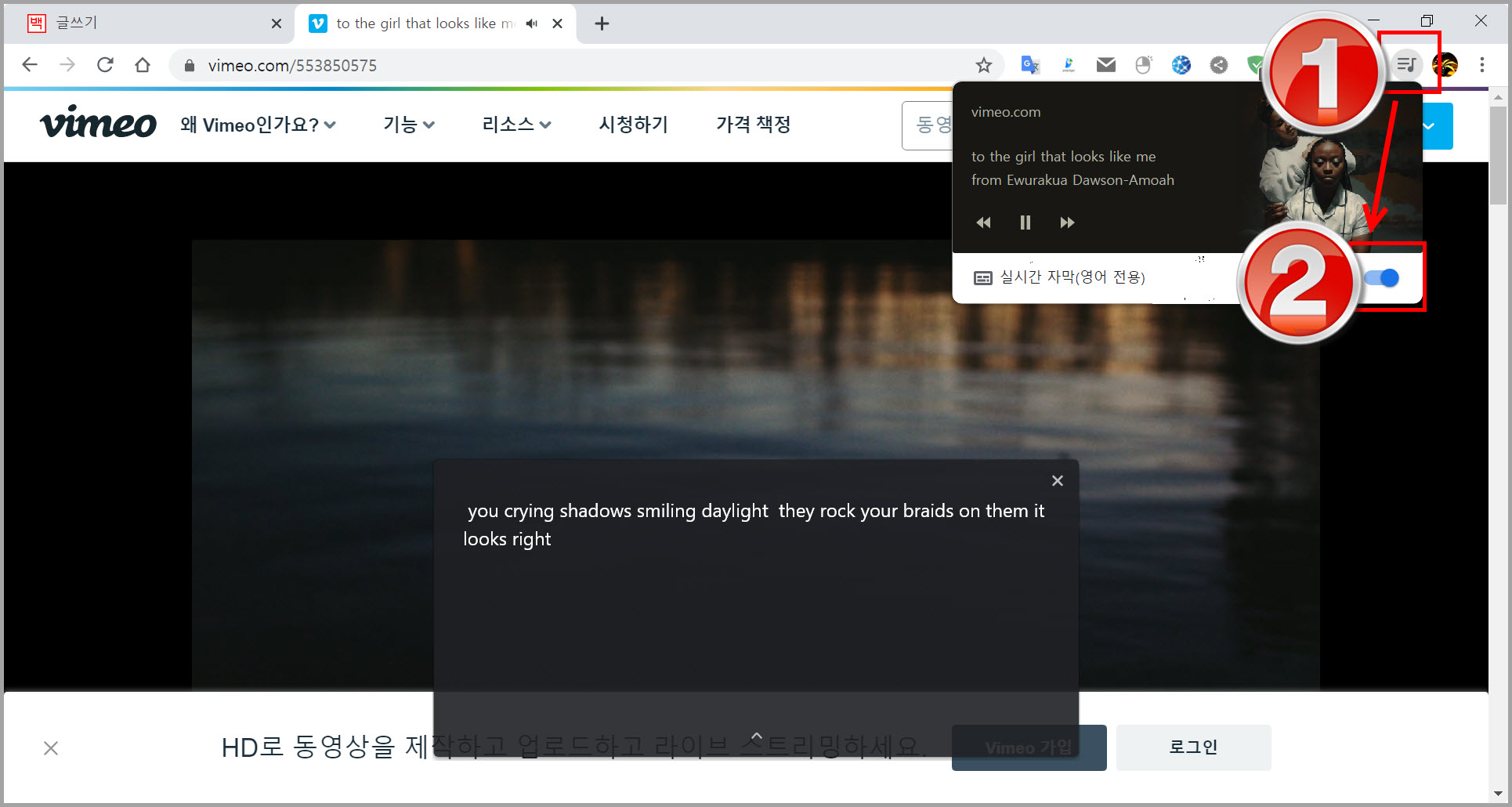
Task: Click the Vimeo search field
Action: [x=928, y=125]
